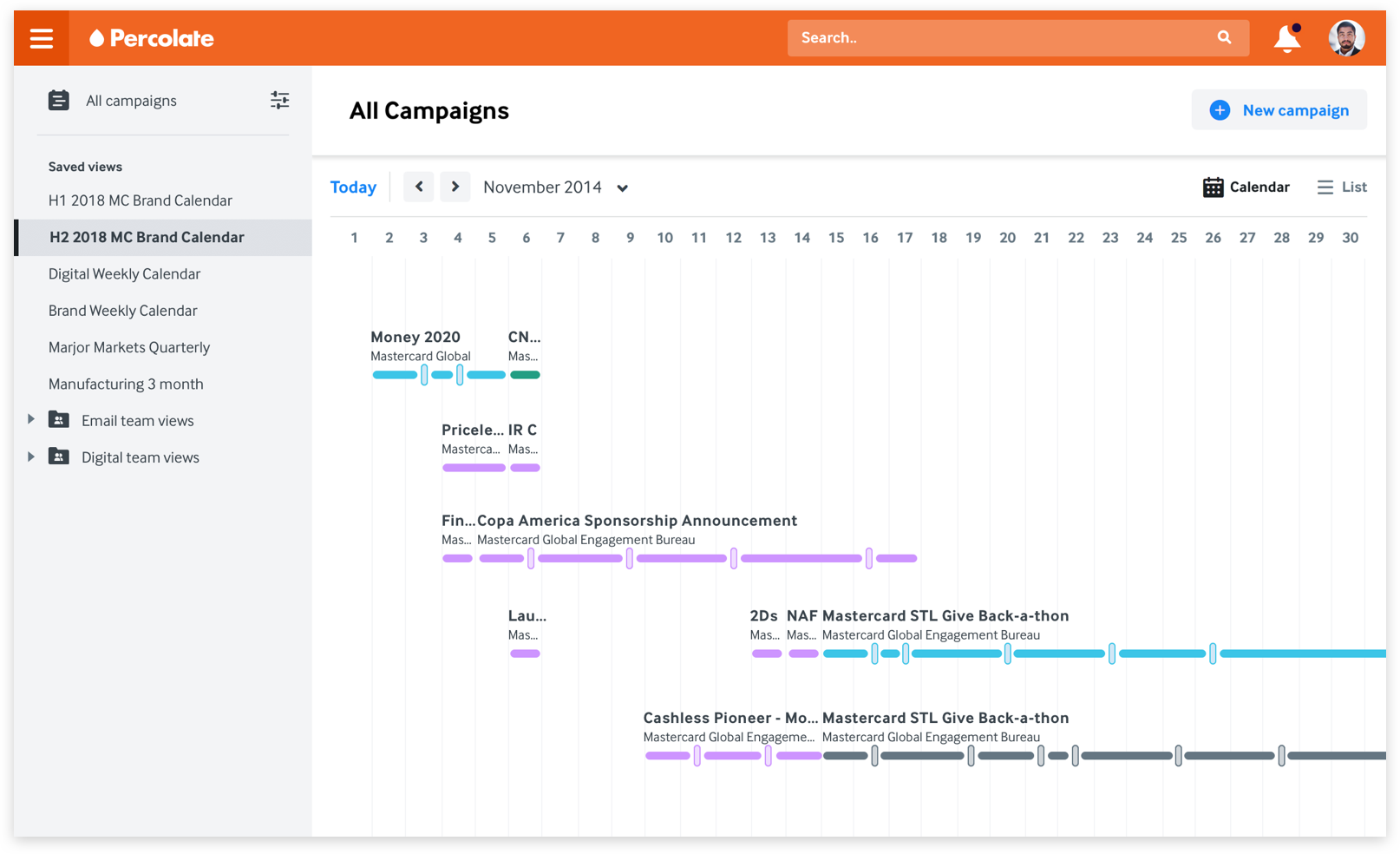Select All campaigns in sidebar
The width and height of the screenshot is (1400, 854).
(131, 101)
